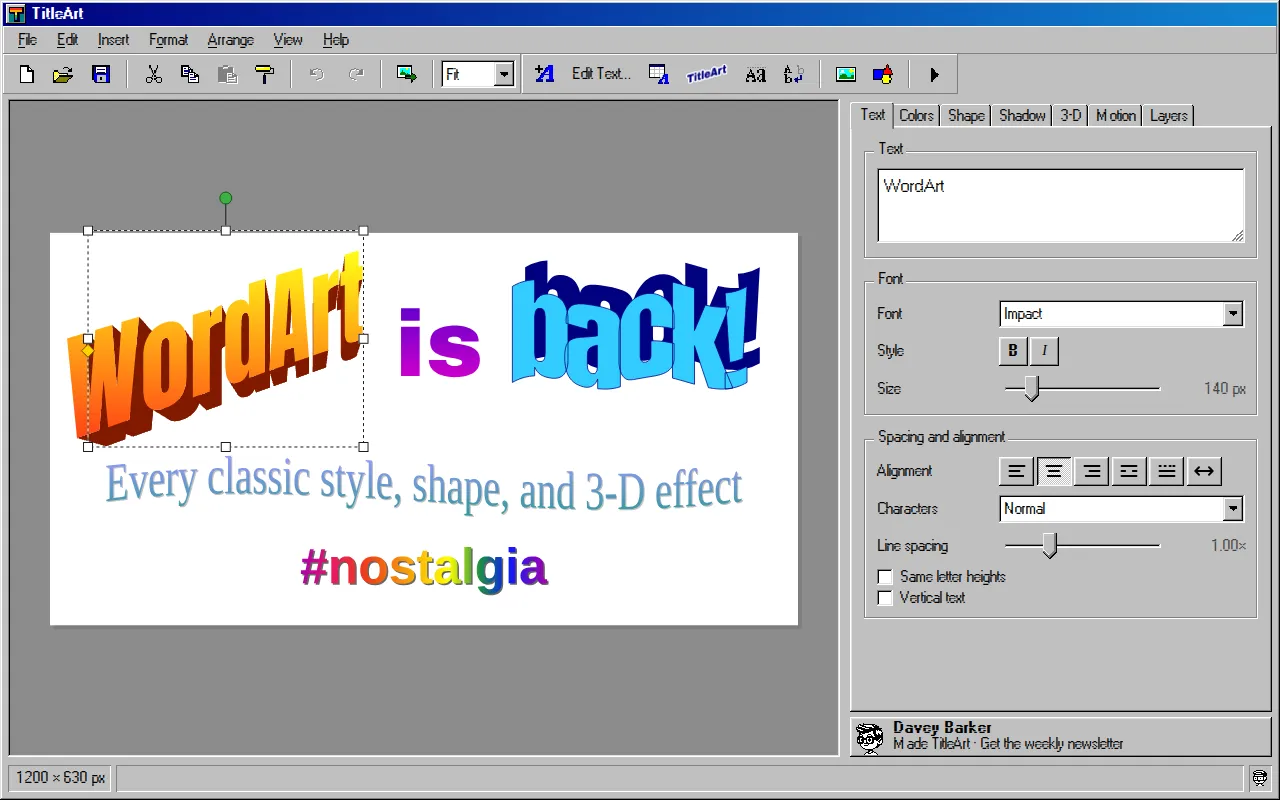Set alignment to right
1280x800 pixels.
click(x=1092, y=471)
